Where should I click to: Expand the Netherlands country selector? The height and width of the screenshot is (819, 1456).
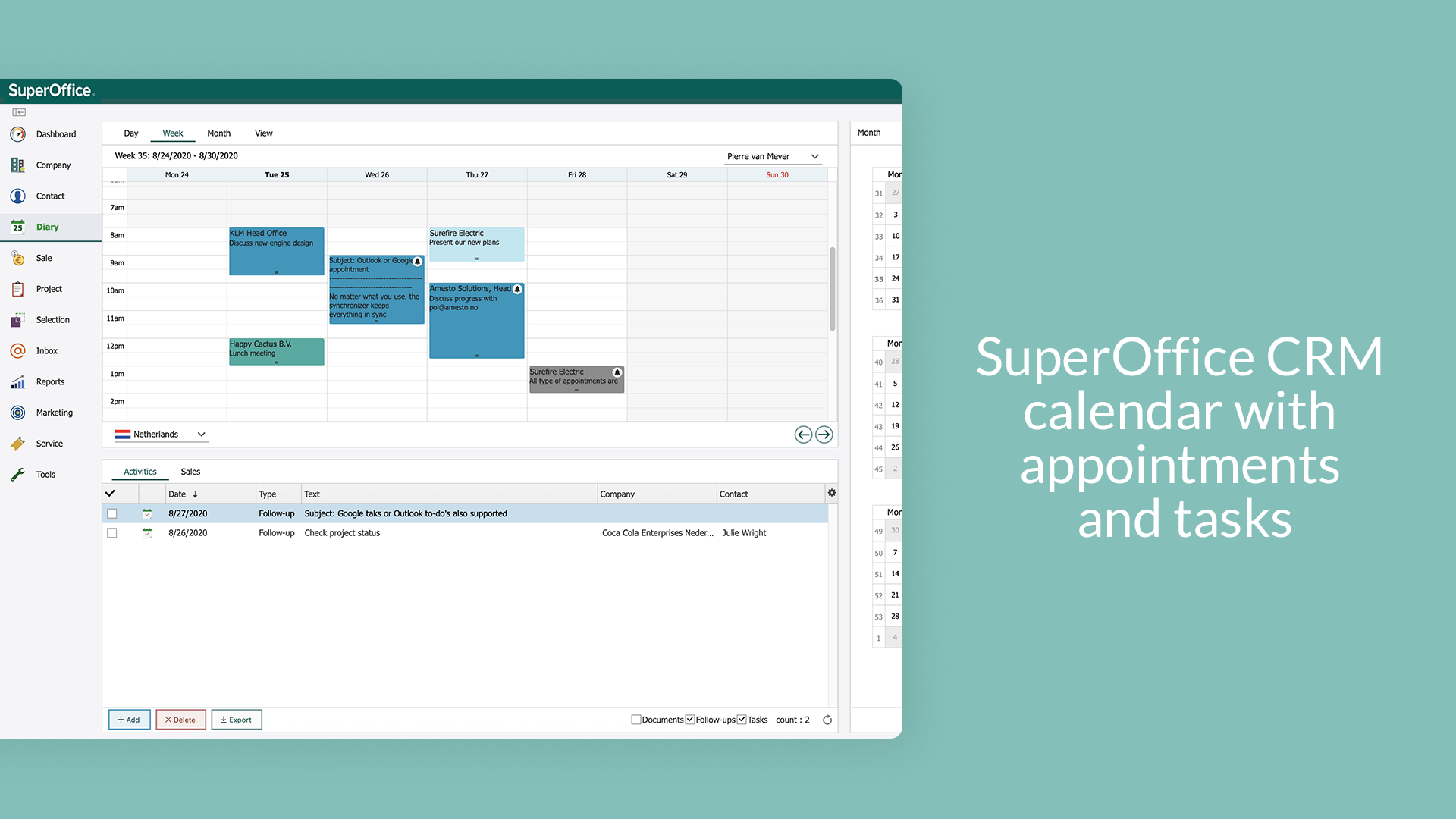coord(201,434)
